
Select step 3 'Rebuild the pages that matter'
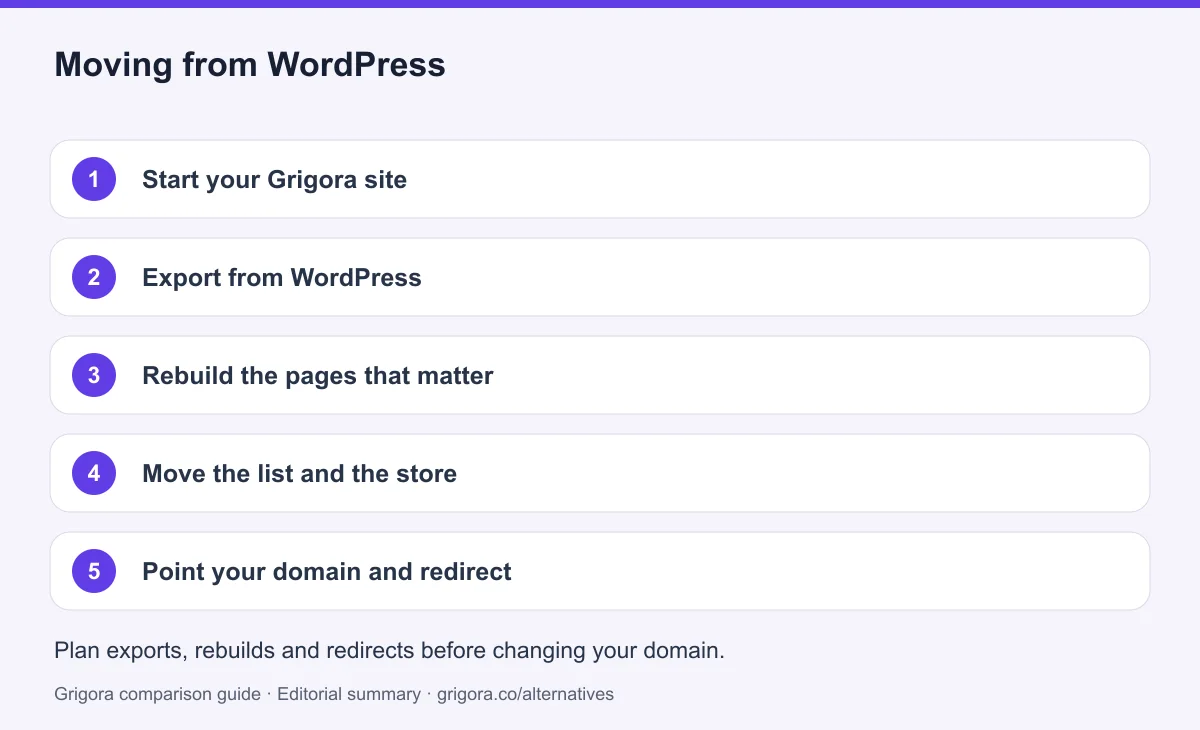click(x=600, y=375)
